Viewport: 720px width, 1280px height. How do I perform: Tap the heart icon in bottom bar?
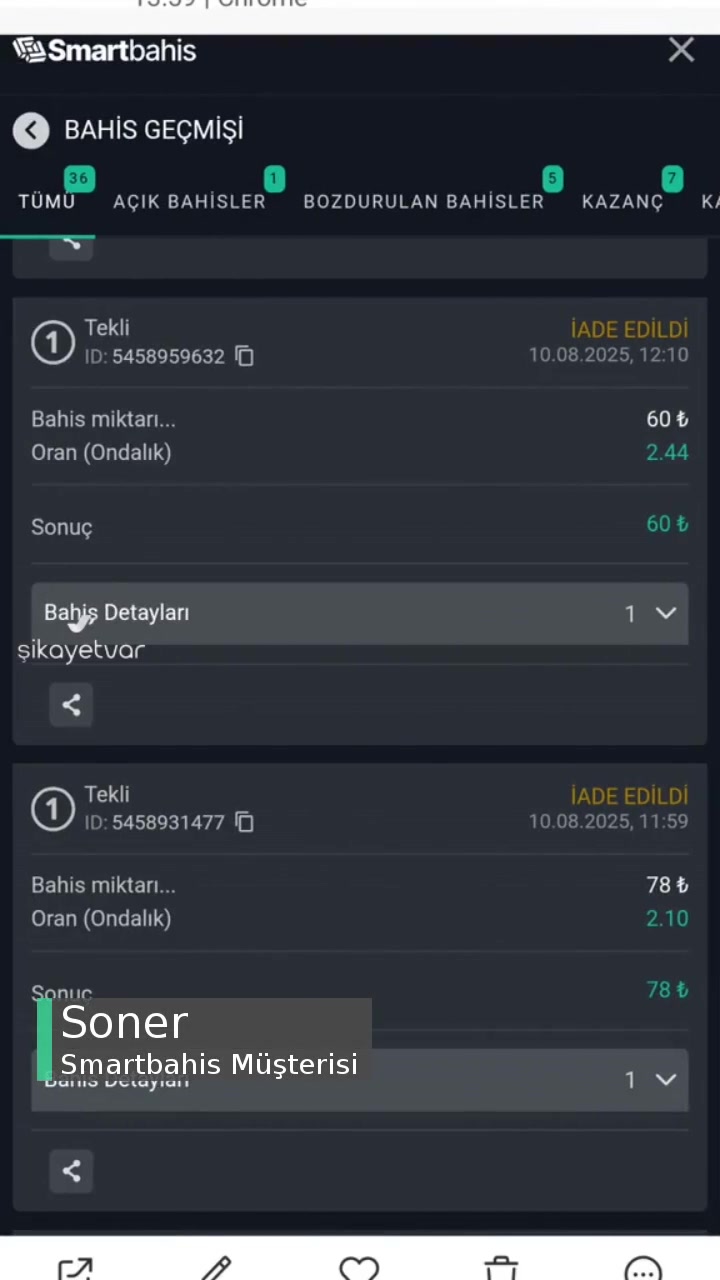[358, 1268]
